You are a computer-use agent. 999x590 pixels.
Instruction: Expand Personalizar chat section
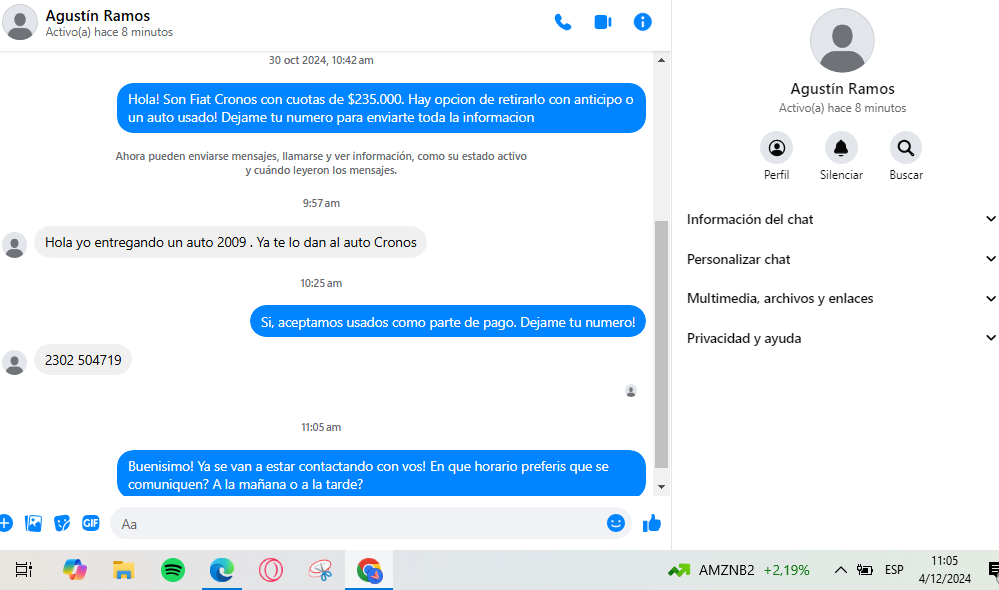tap(840, 259)
